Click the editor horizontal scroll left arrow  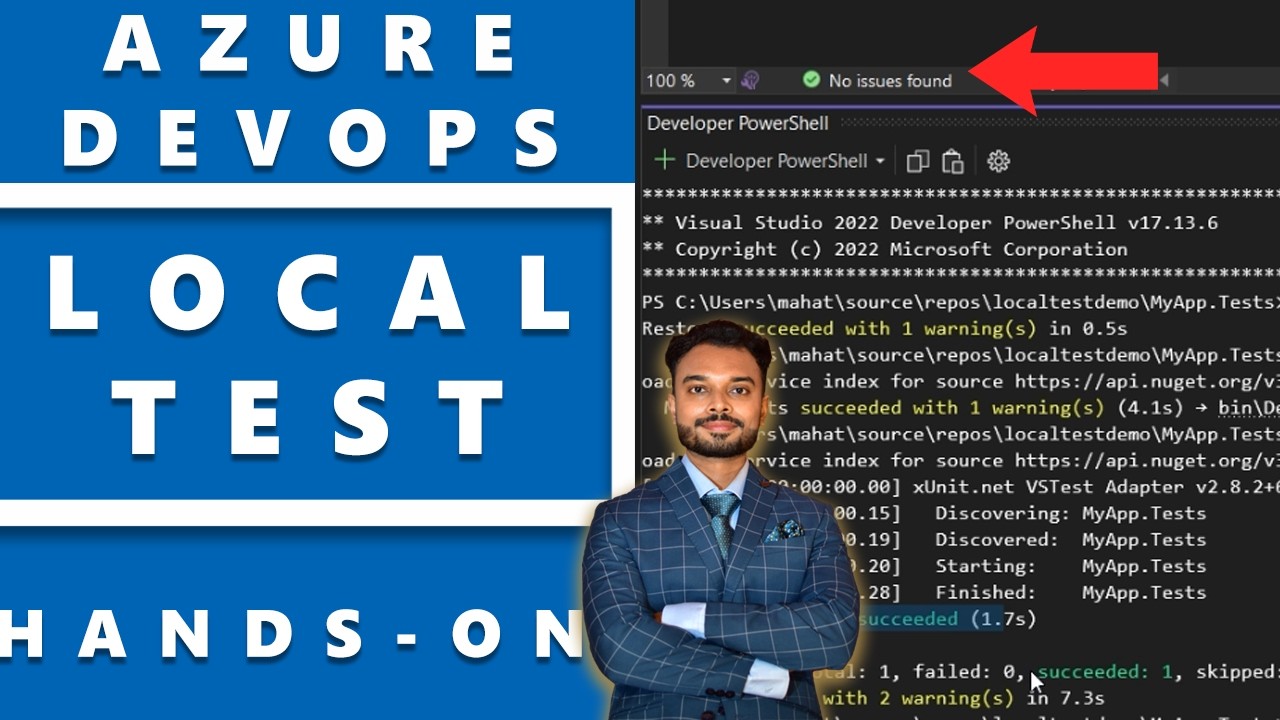coord(1163,80)
